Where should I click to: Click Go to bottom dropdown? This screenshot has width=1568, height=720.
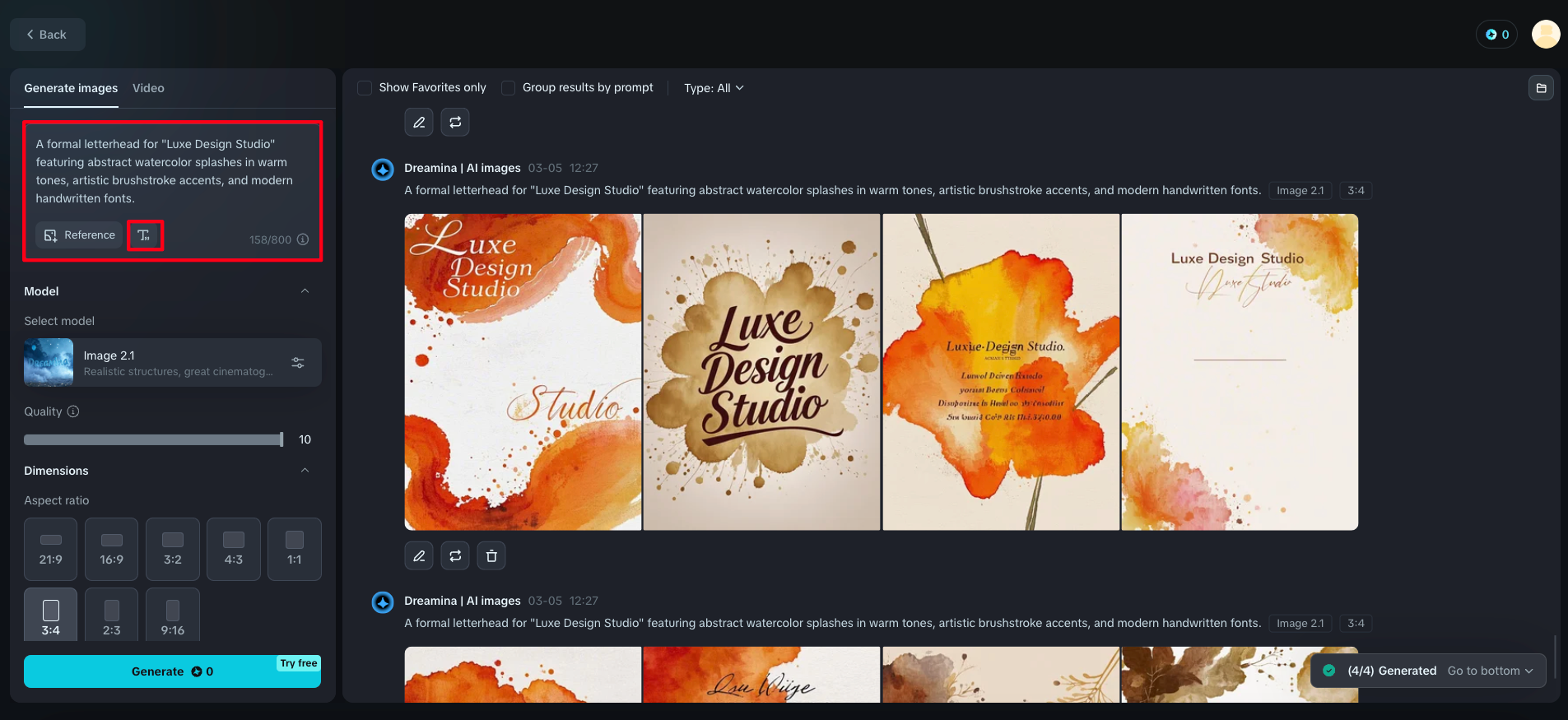[x=1491, y=671]
